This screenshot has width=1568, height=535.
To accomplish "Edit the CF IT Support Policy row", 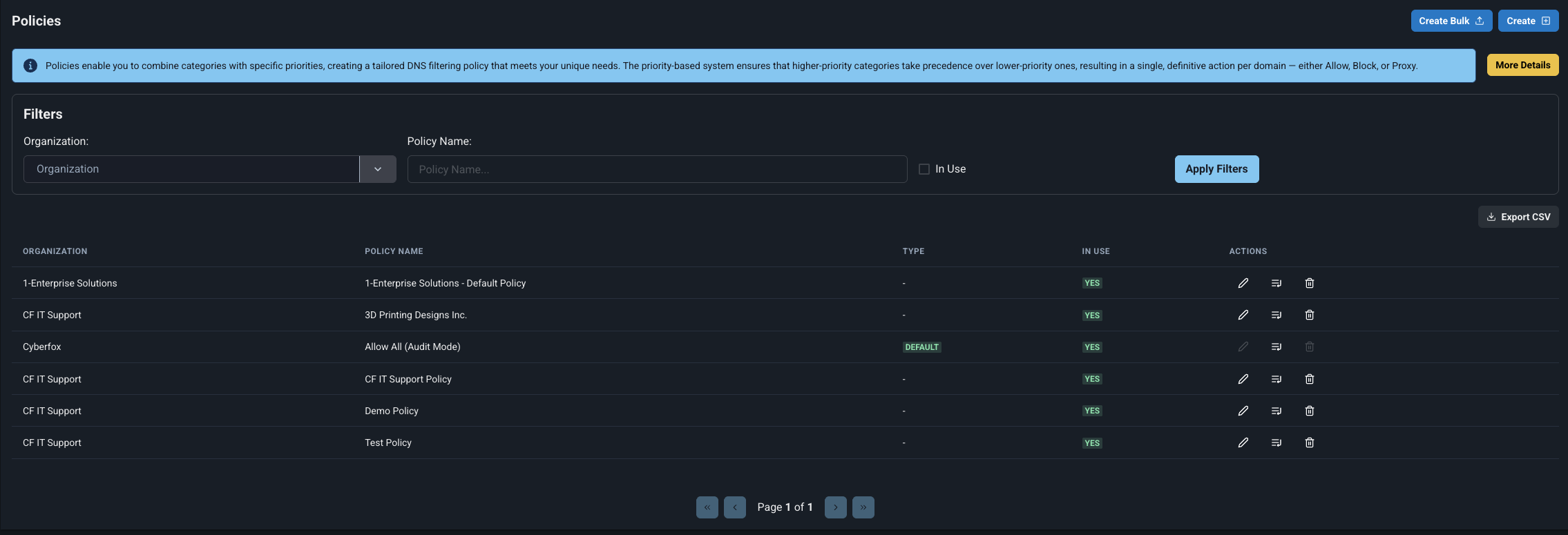I will 1243,379.
